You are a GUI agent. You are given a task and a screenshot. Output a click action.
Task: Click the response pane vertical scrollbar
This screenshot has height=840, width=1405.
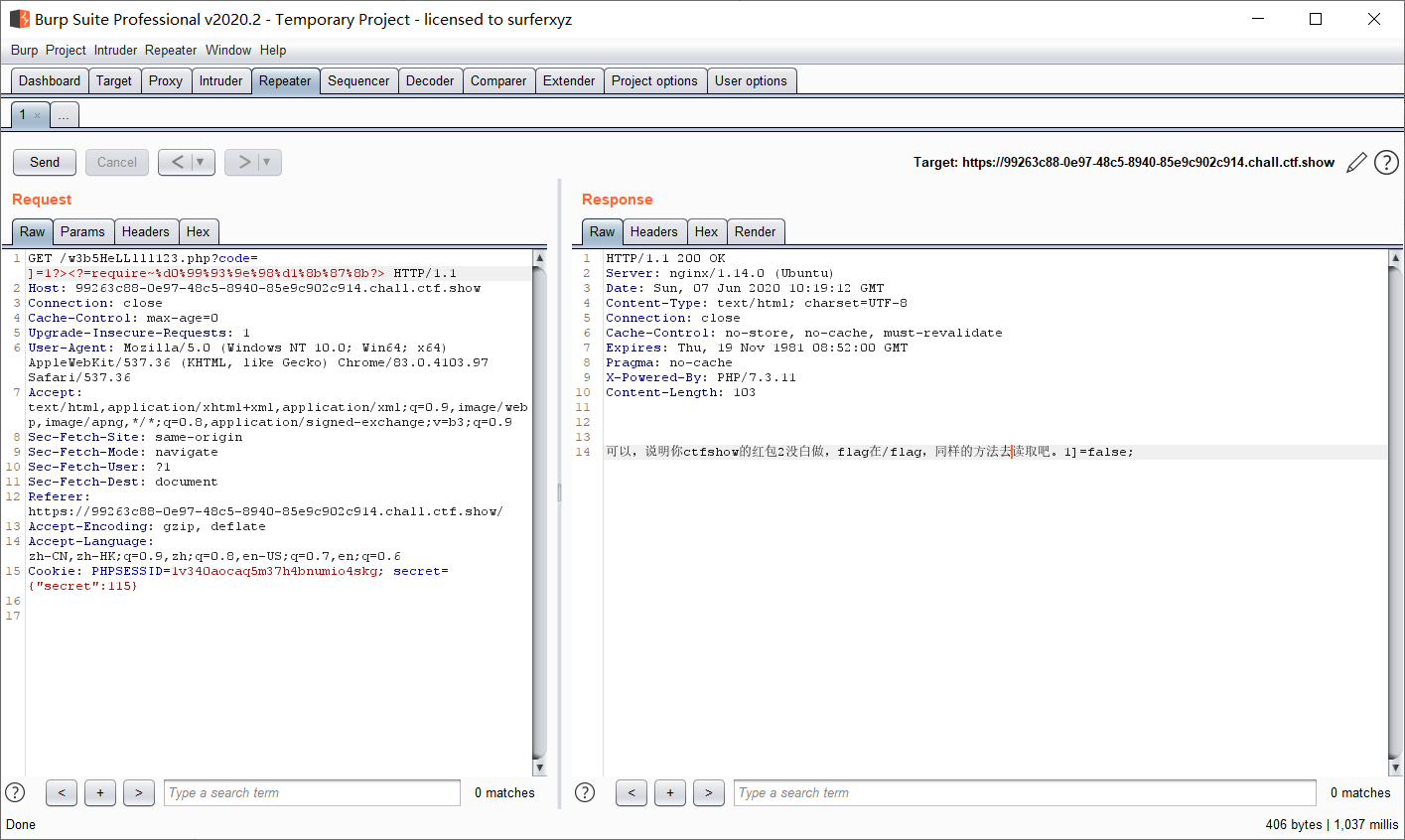(1395, 511)
